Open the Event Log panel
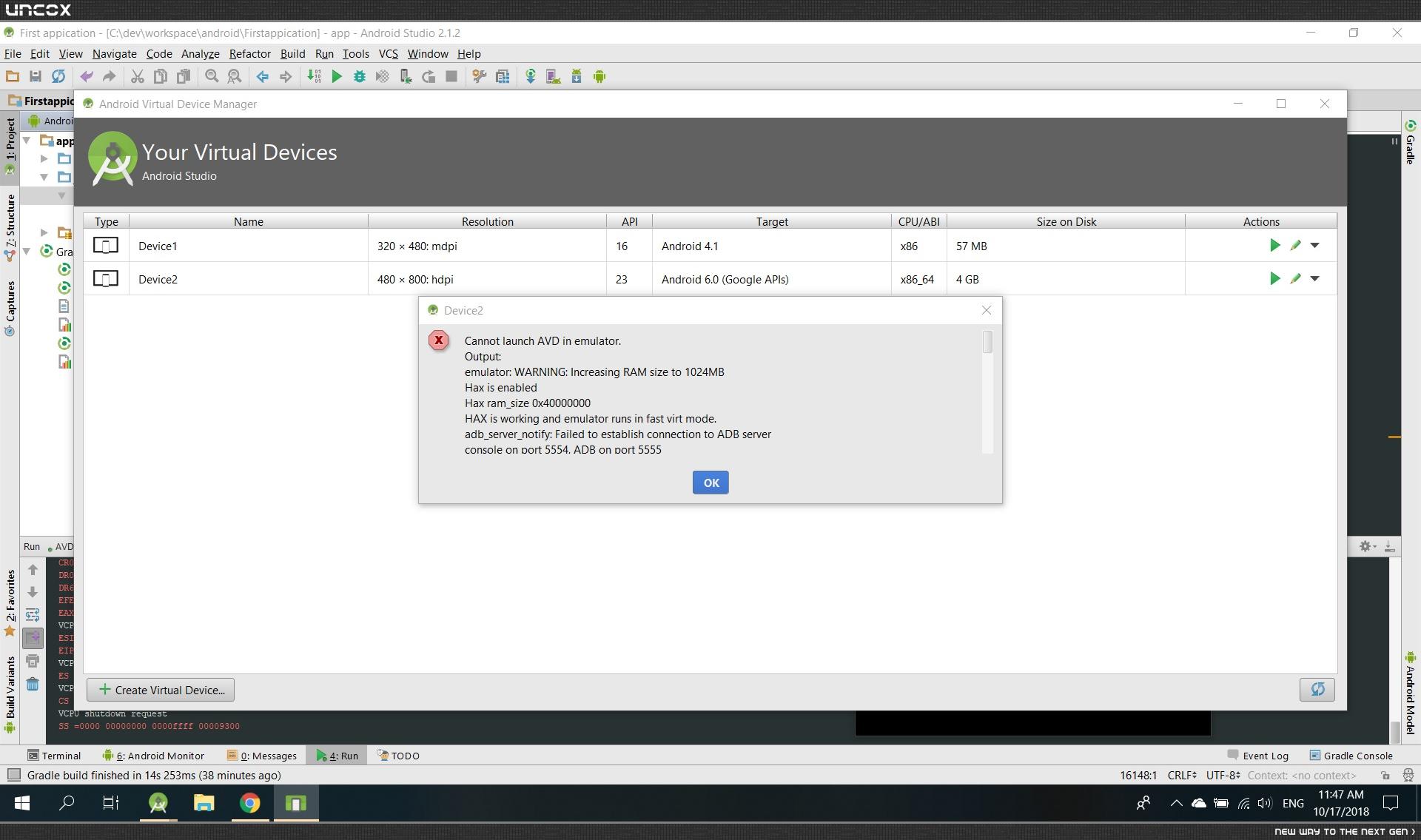 coord(1257,756)
